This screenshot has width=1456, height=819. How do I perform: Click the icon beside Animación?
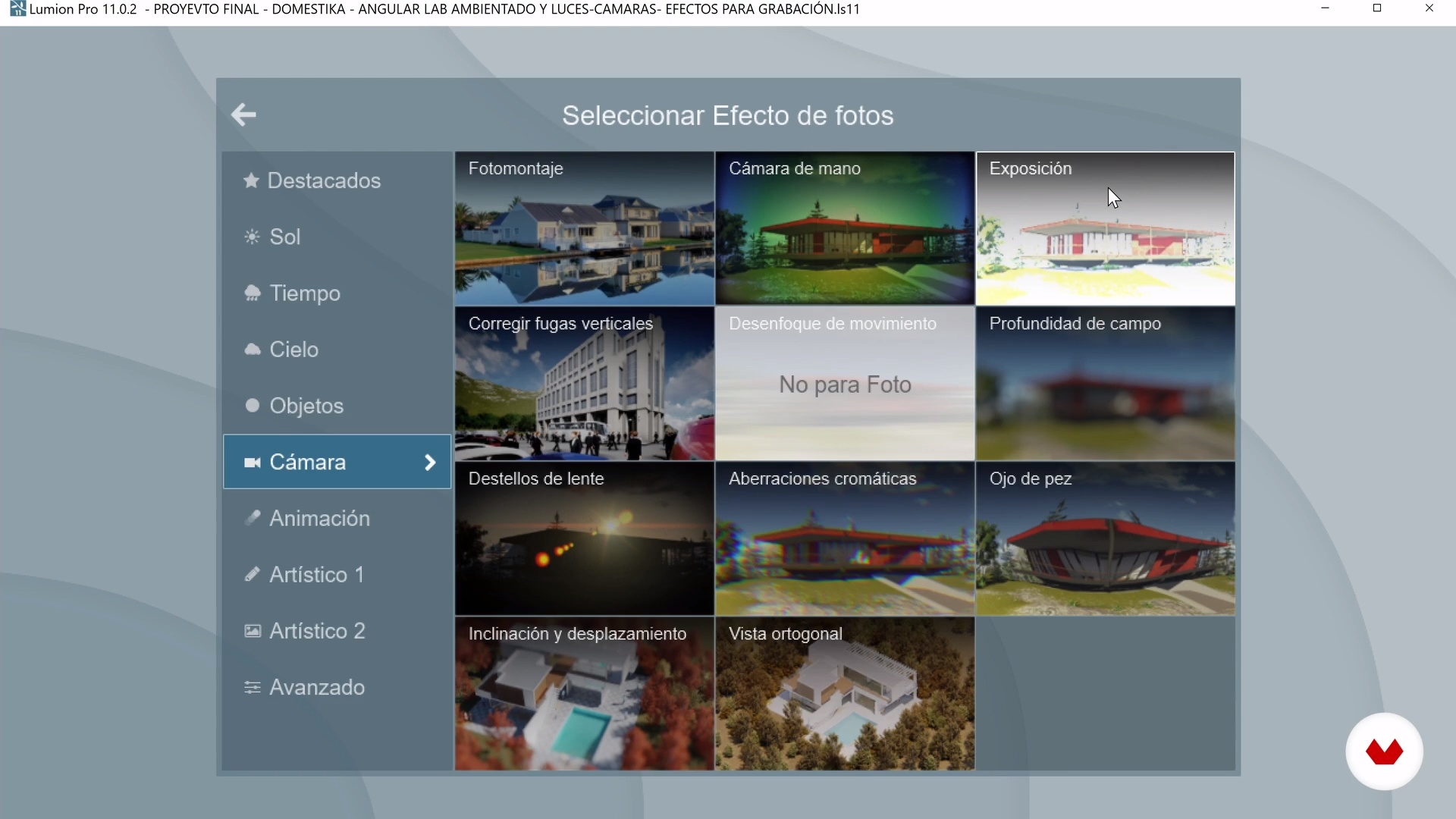253,518
